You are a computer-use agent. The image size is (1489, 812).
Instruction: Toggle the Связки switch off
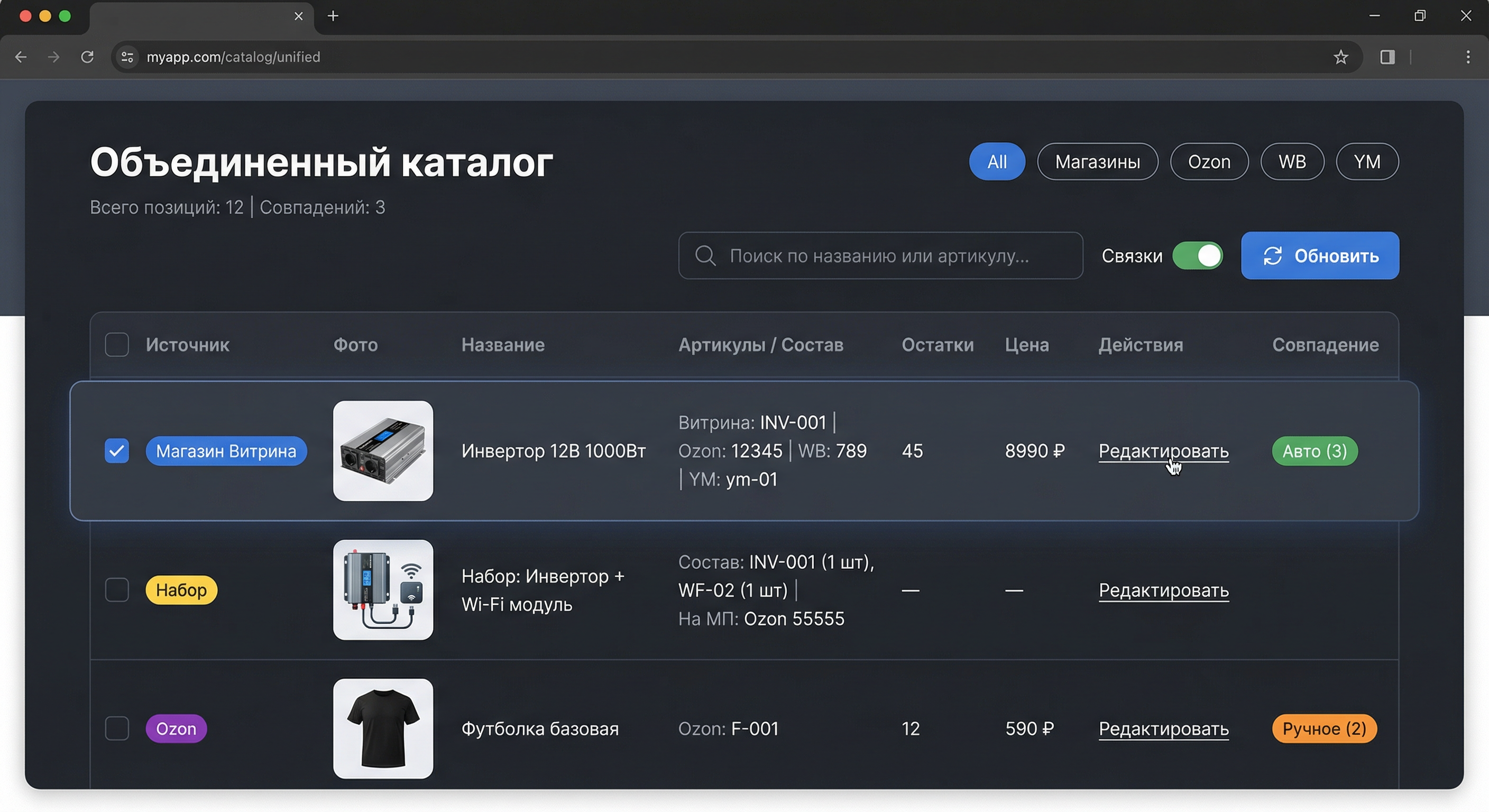tap(1198, 255)
